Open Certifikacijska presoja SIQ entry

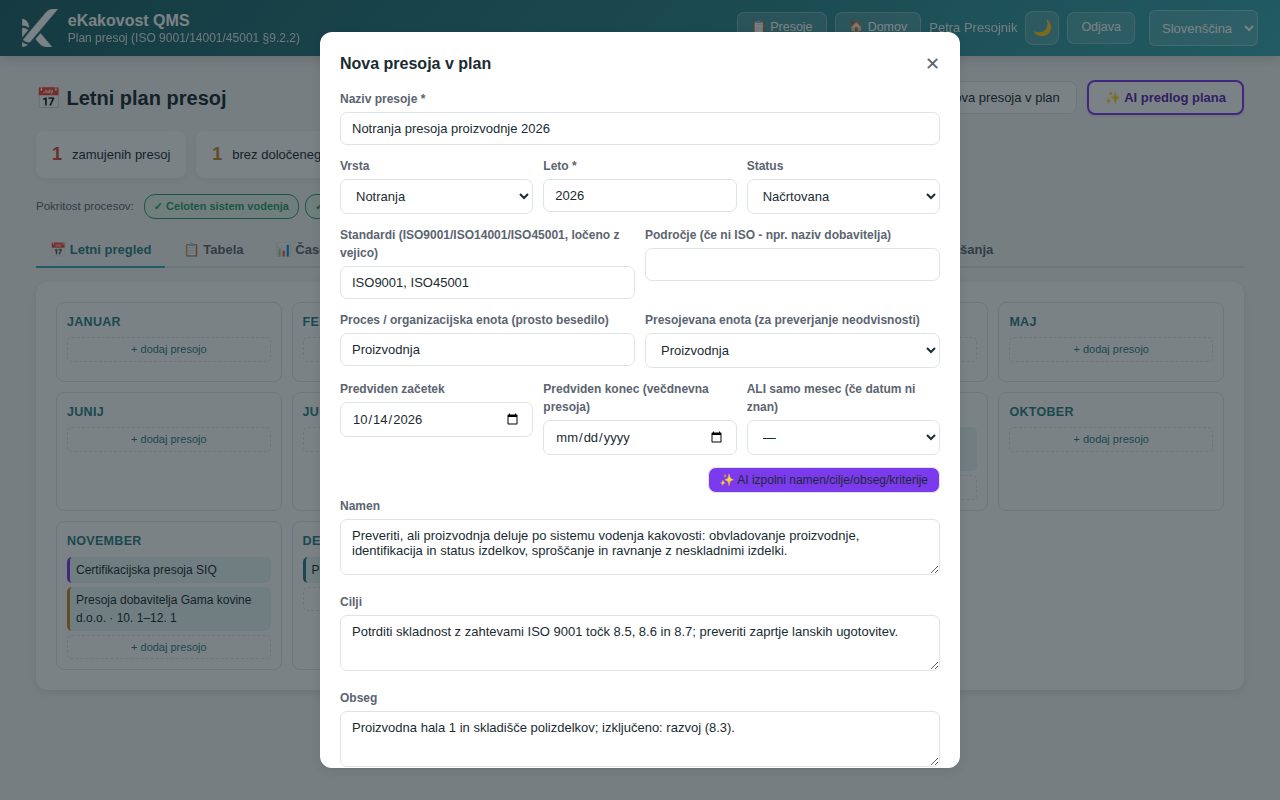click(169, 570)
